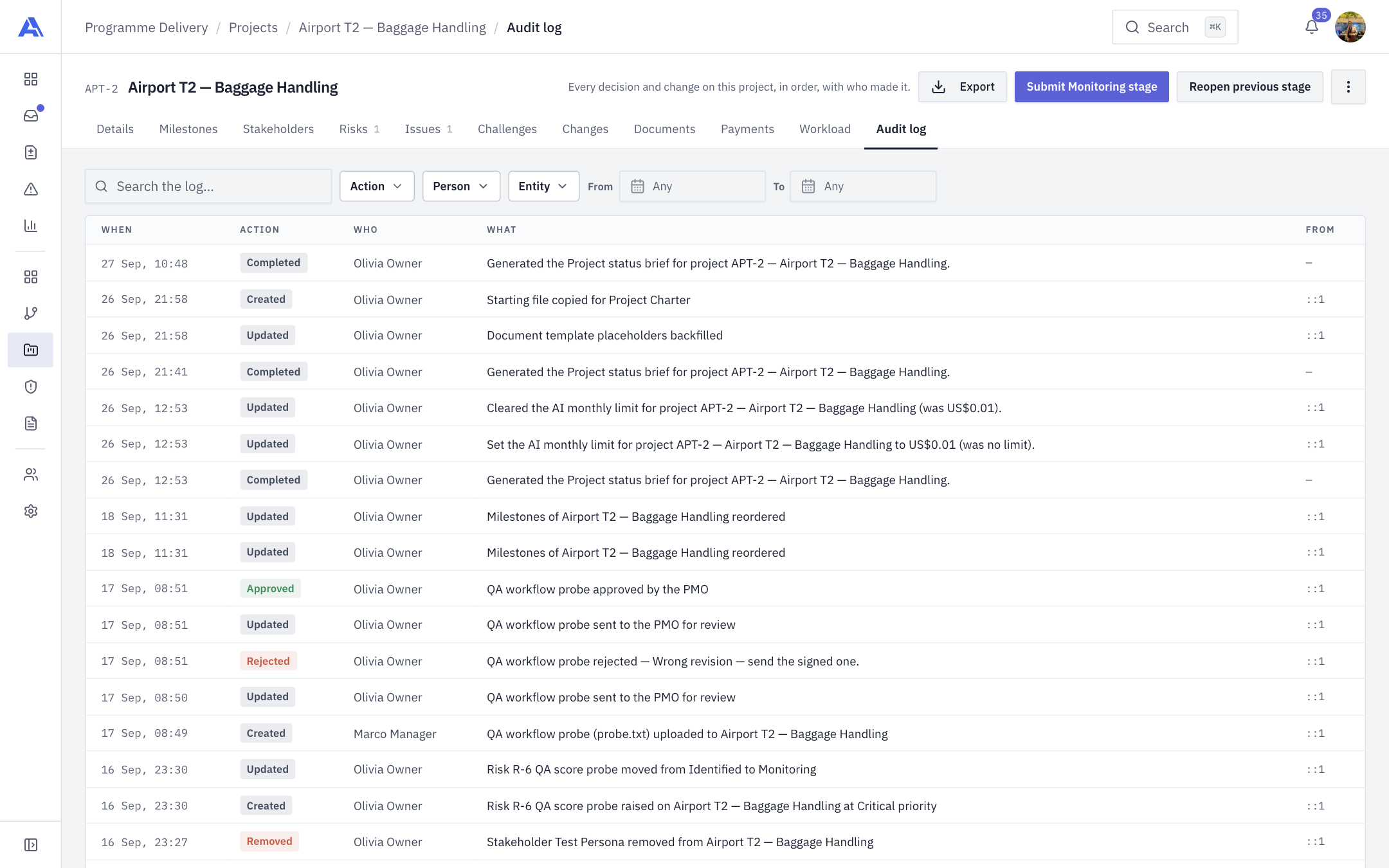The image size is (1389, 868).
Task: Click the second grid icon in the sidebar
Action: click(x=30, y=276)
